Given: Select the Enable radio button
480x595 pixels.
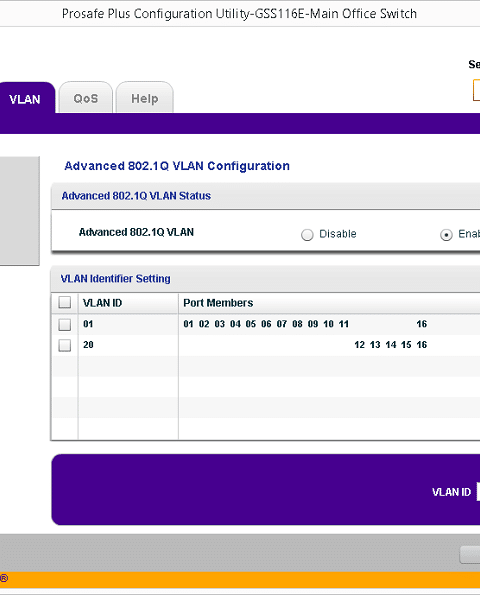Looking at the screenshot, I should pos(446,235).
